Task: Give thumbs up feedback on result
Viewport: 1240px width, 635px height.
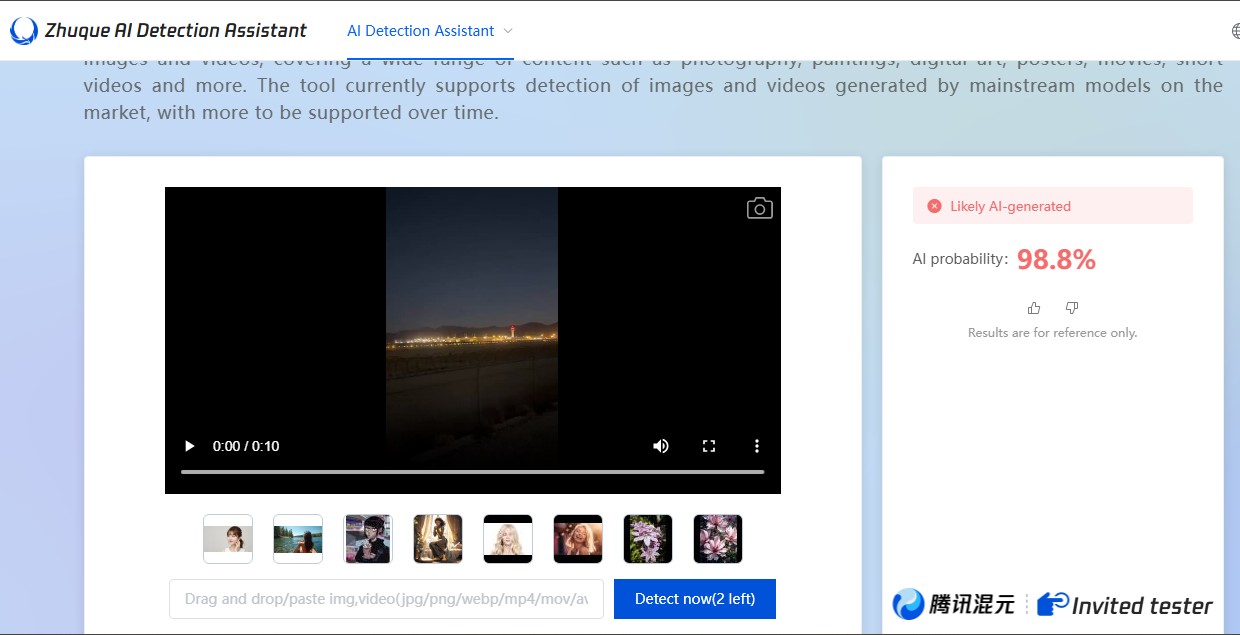Action: 1034,308
